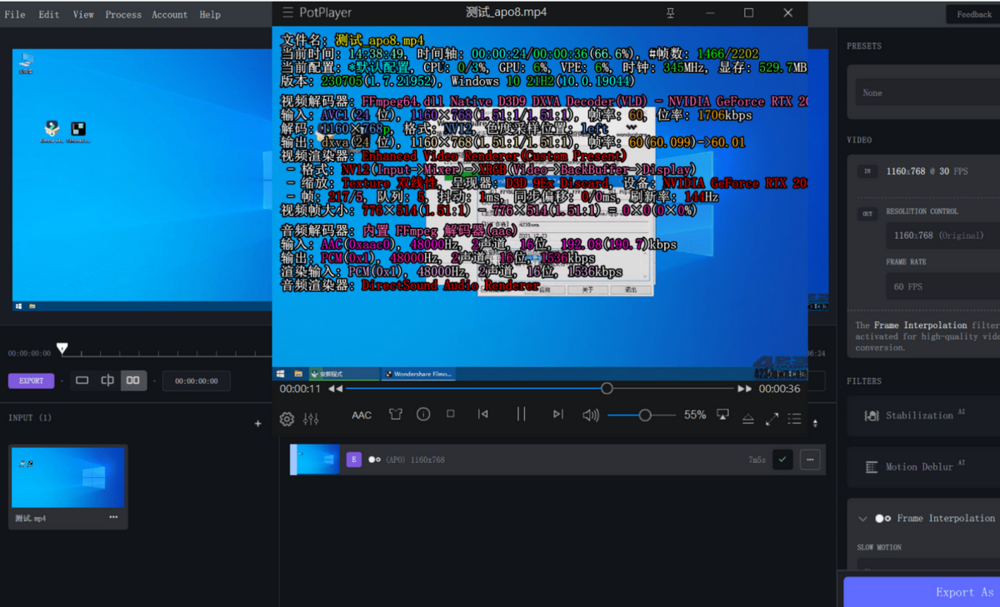Toggle PotPlayer fullscreen arrows icon
Image resolution: width=1000 pixels, height=607 pixels.
coord(772,419)
